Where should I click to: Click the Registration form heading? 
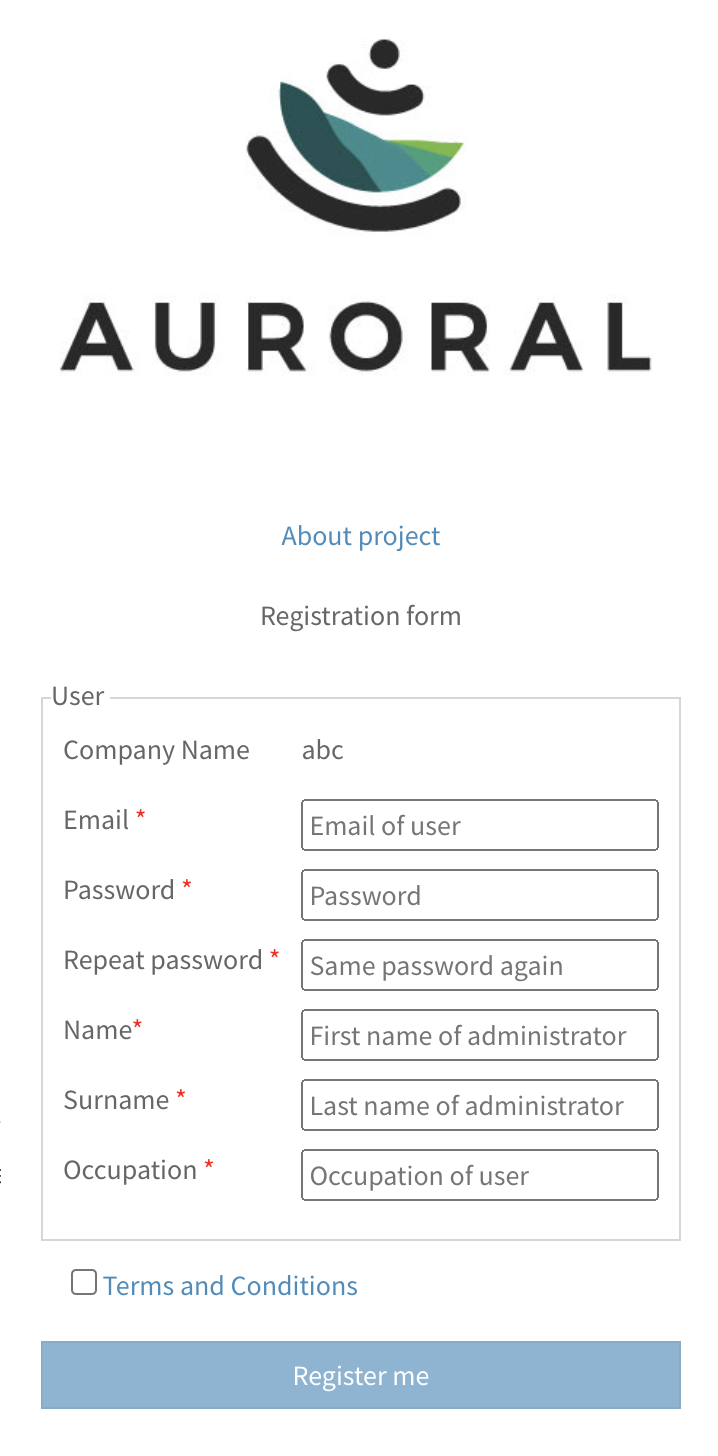click(x=361, y=616)
